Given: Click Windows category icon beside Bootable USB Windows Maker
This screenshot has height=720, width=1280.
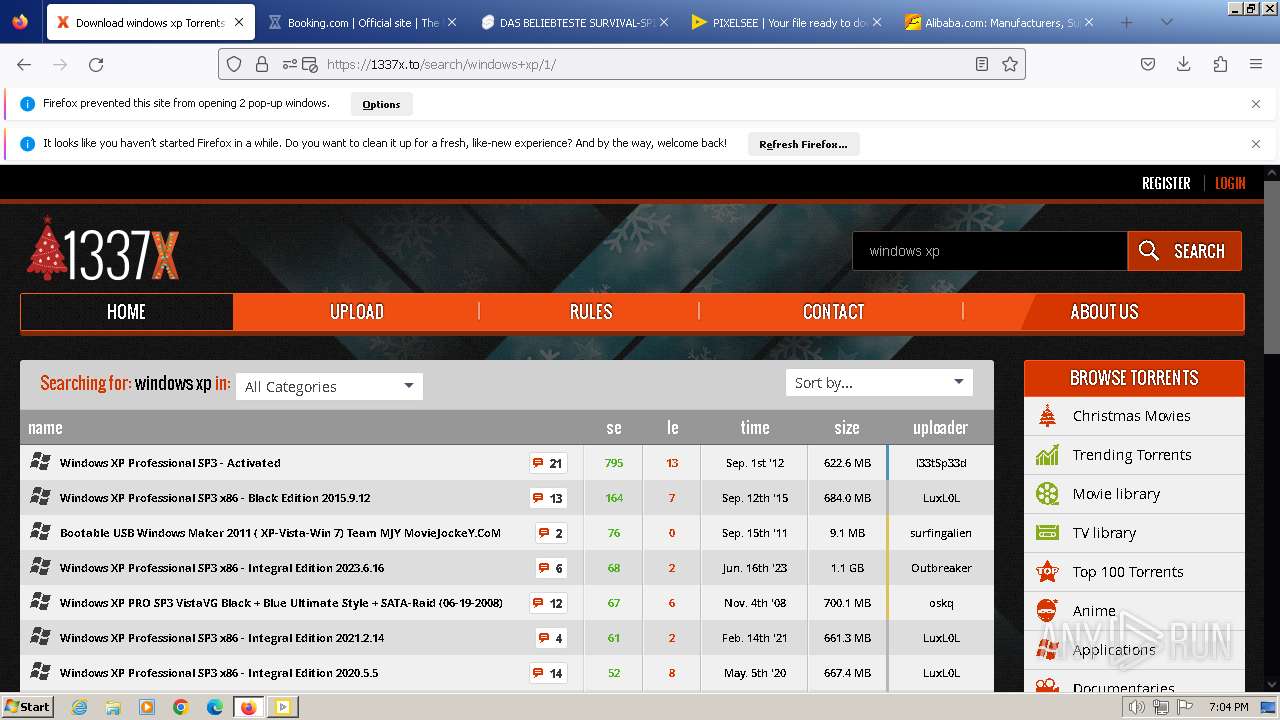Looking at the screenshot, I should point(40,532).
